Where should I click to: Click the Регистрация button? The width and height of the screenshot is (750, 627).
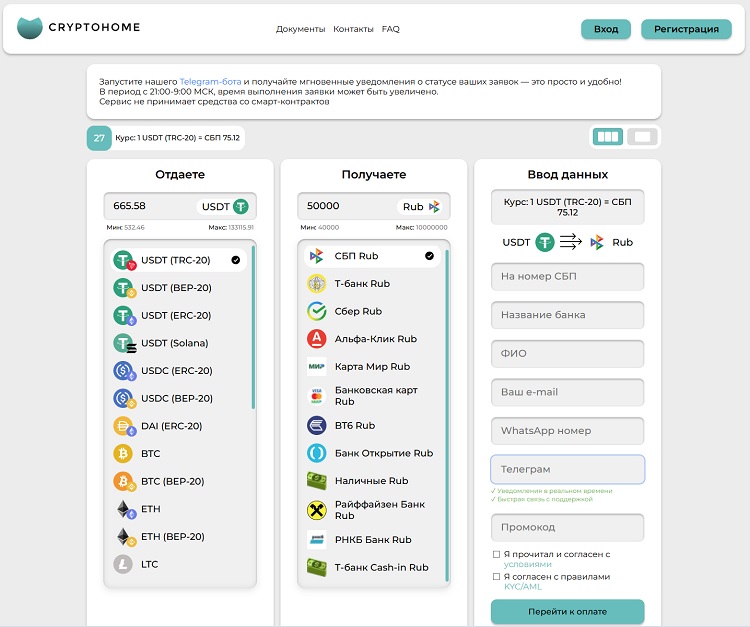(686, 29)
